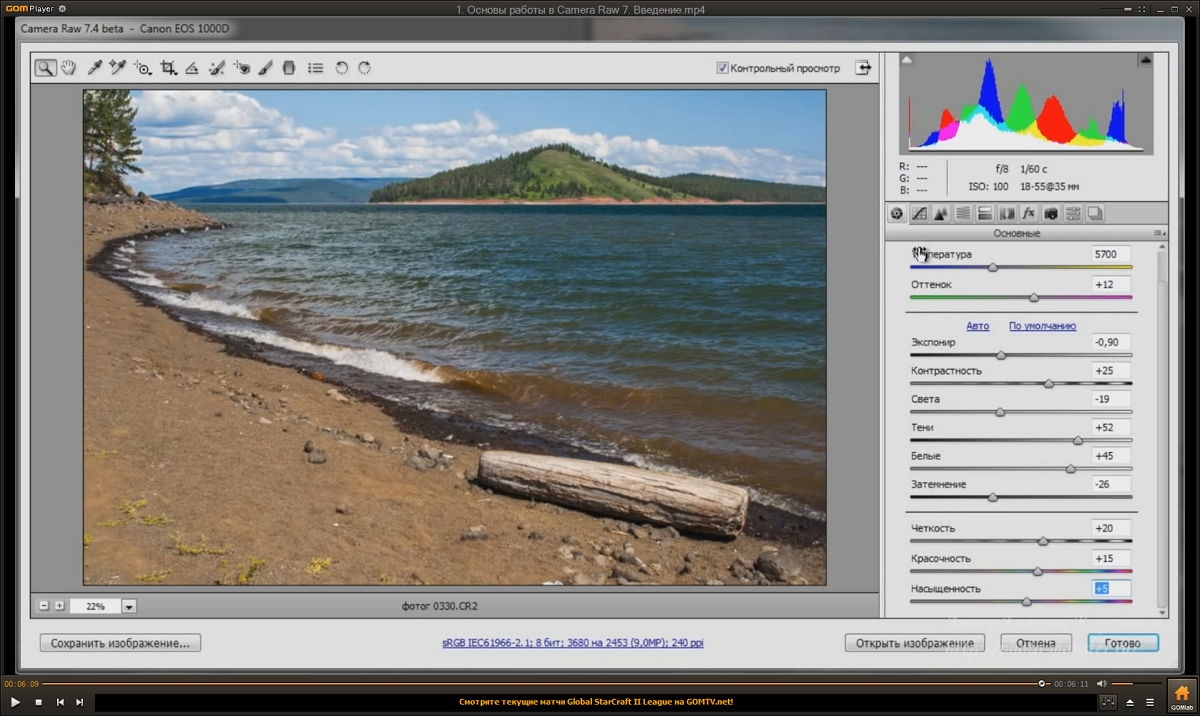This screenshot has height=716, width=1200.
Task: Open the zoom level dropdown
Action: point(129,606)
